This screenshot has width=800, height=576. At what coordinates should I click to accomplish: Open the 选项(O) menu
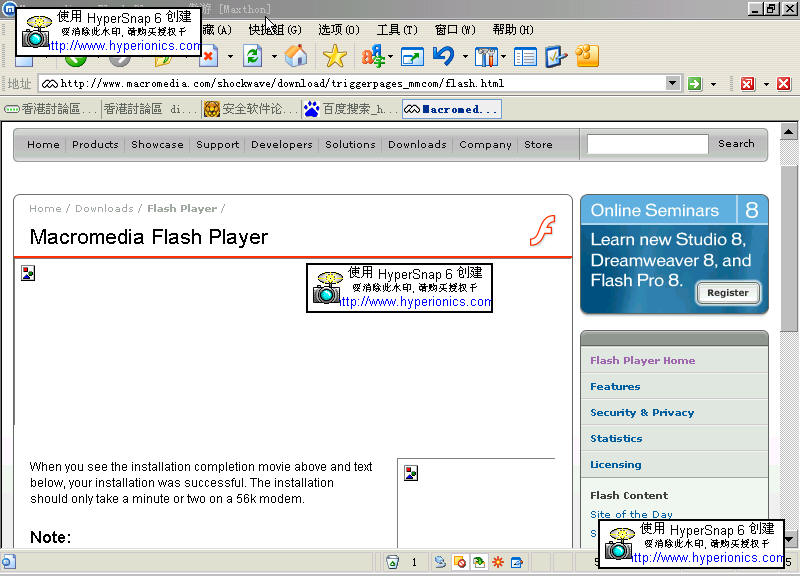click(339, 30)
